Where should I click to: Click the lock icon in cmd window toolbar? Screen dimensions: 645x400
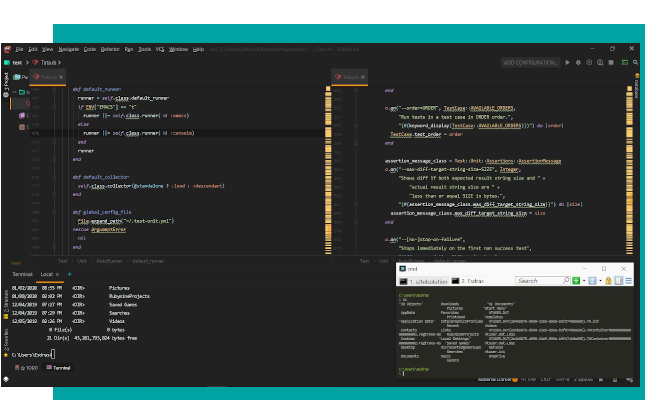[608, 281]
